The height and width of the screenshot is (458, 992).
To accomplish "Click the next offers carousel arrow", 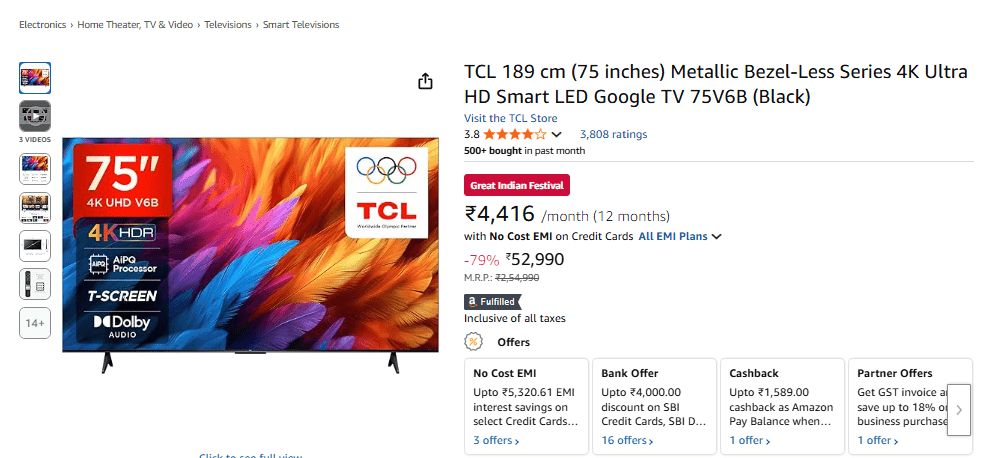I will [x=959, y=409].
